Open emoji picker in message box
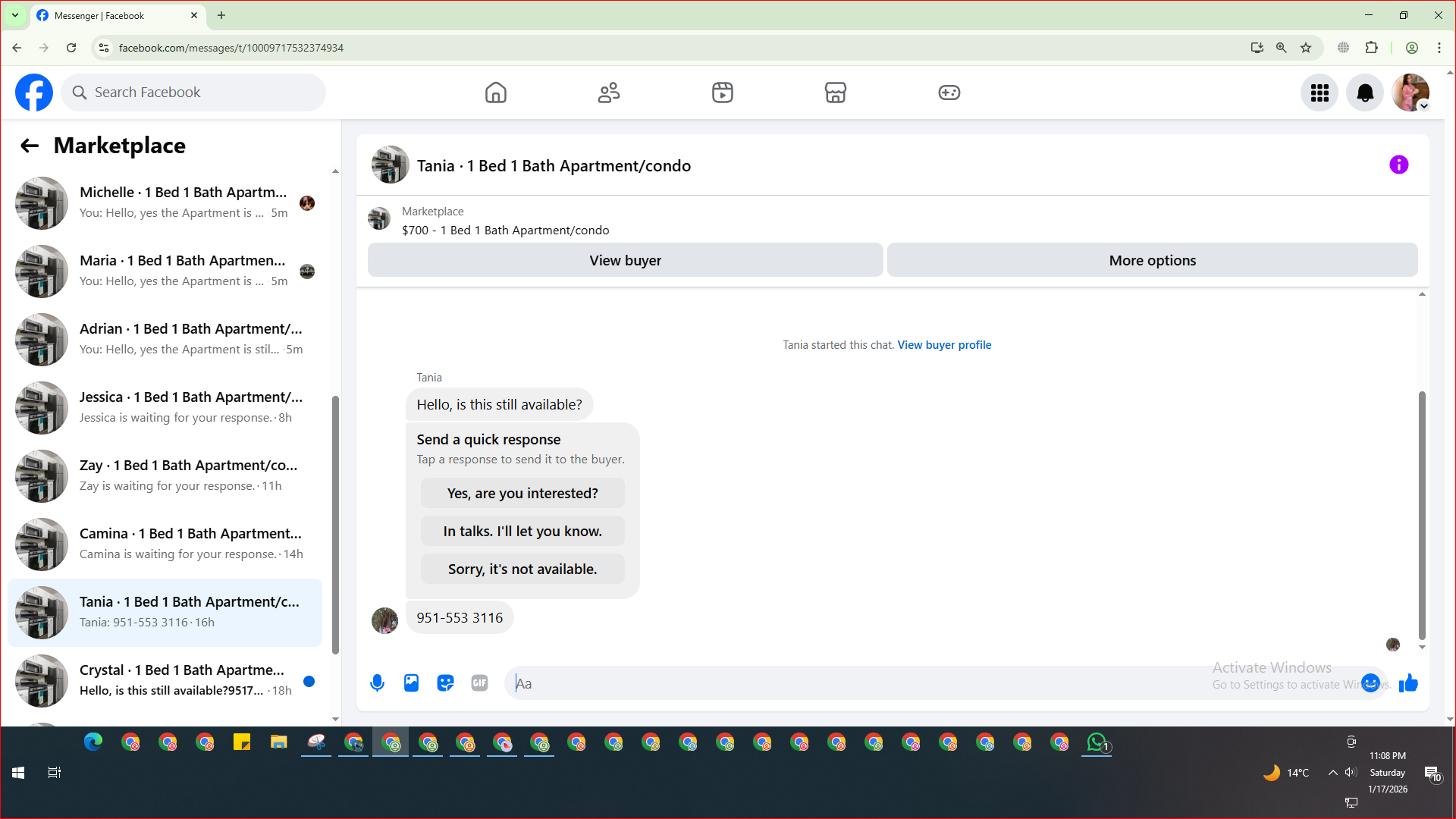The image size is (1456, 819). pos(1370,683)
